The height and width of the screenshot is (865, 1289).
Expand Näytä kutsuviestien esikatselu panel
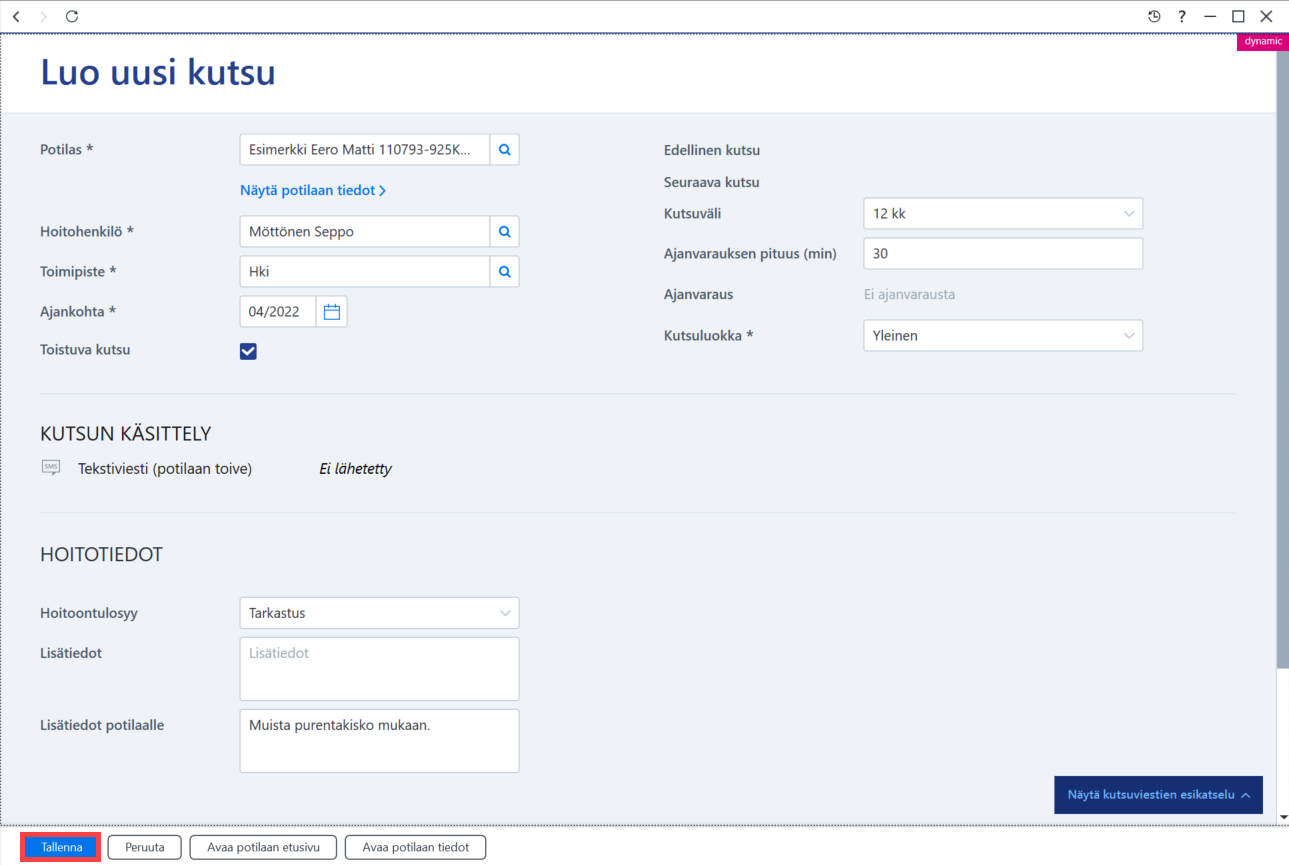coord(1158,795)
